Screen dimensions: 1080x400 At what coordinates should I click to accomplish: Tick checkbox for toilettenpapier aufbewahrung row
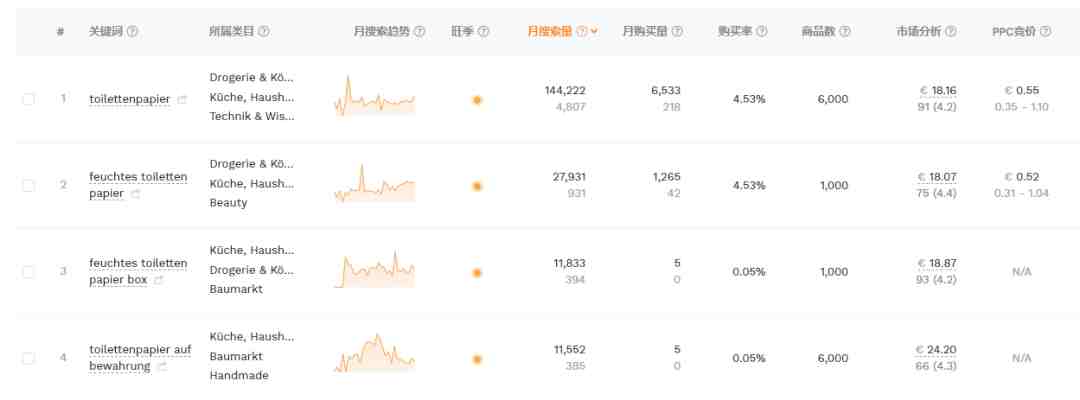coord(28,358)
